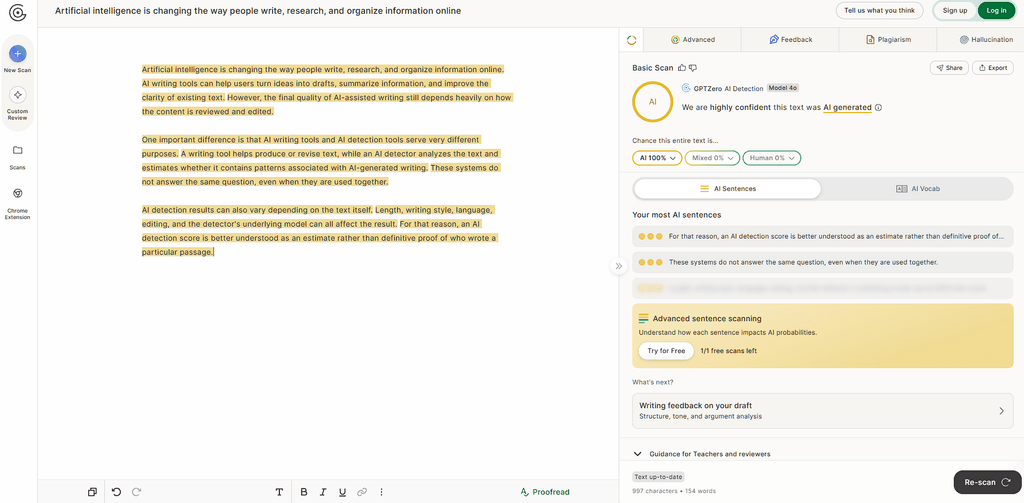Click the Text up-to-date status badge
The height and width of the screenshot is (503, 1024).
(658, 477)
